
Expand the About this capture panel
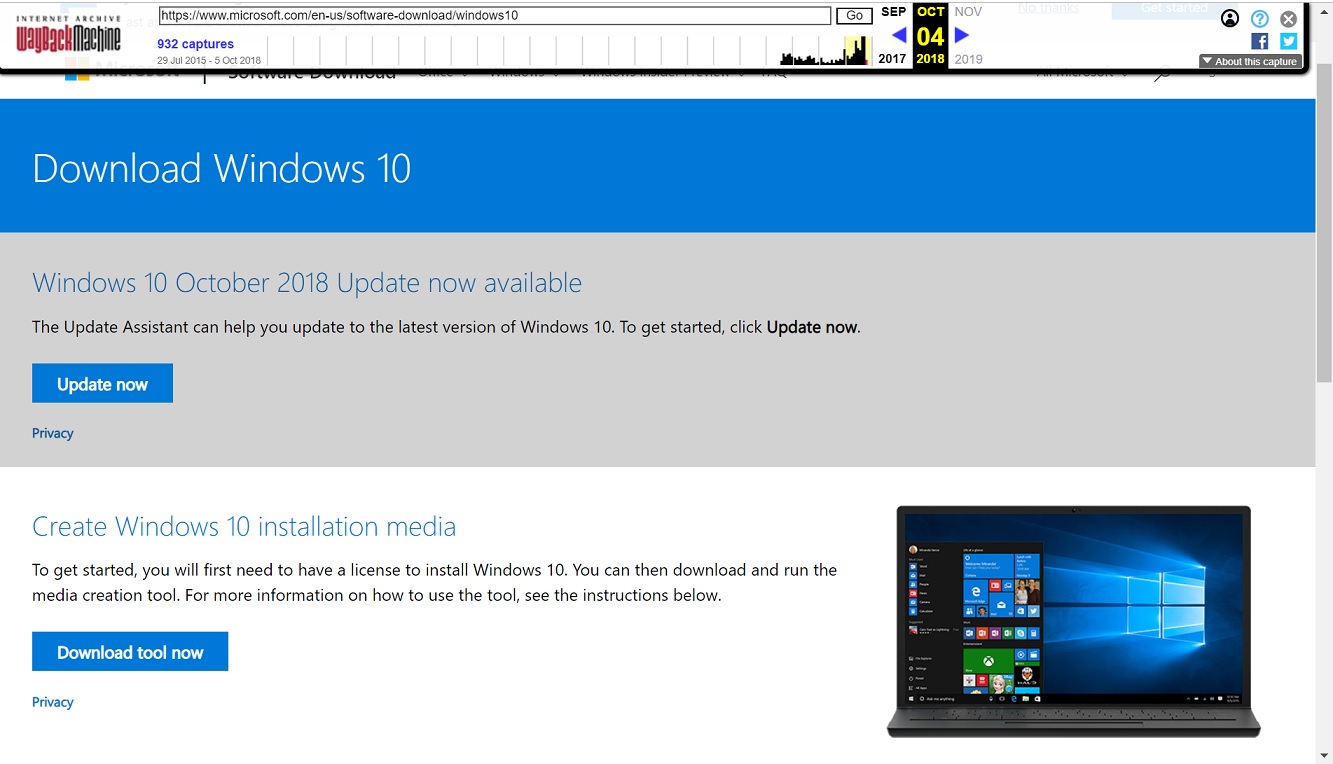(x=1250, y=61)
